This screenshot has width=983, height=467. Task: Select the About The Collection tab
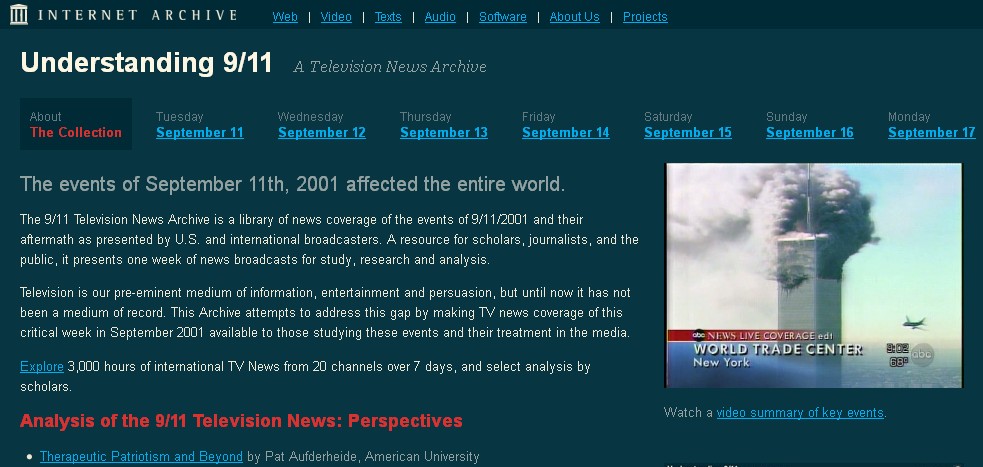pyautogui.click(x=76, y=124)
